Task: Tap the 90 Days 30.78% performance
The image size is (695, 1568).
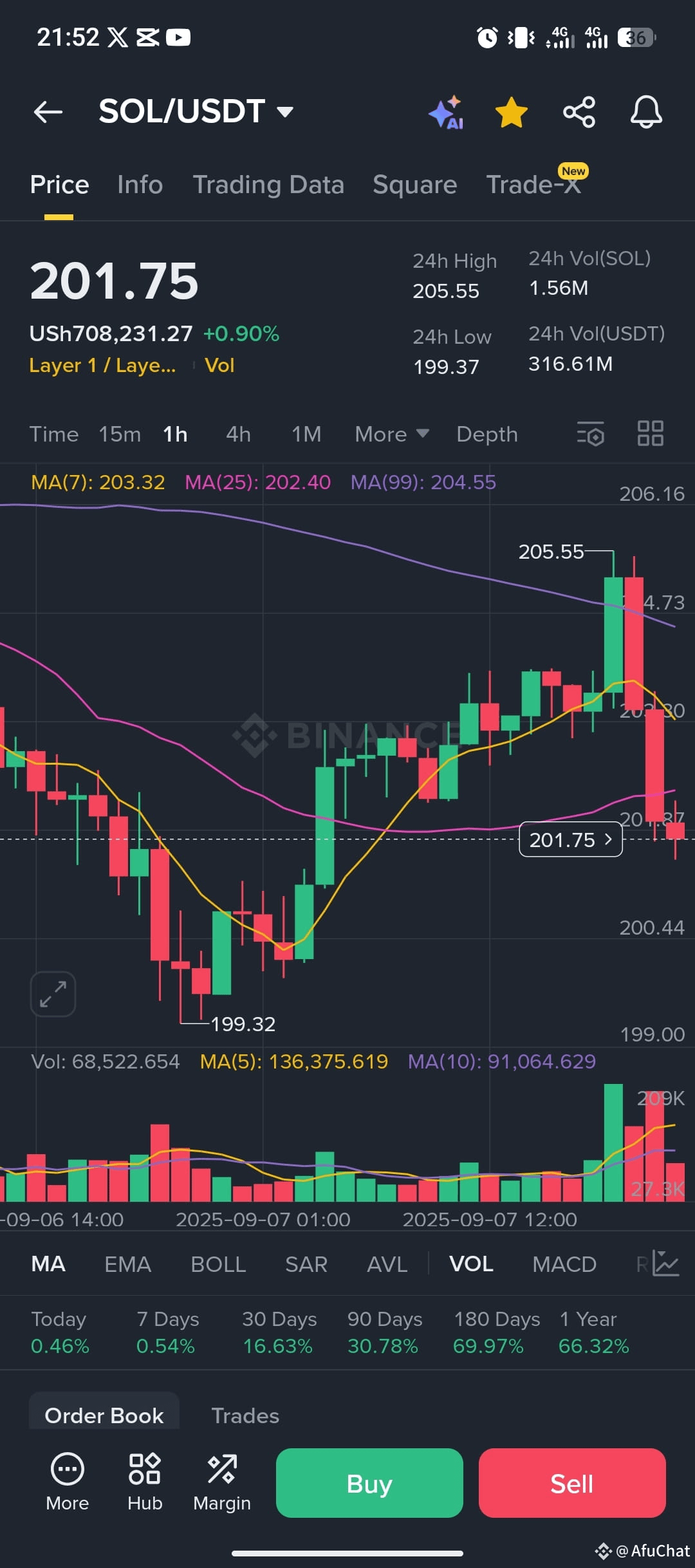Action: (x=385, y=1332)
